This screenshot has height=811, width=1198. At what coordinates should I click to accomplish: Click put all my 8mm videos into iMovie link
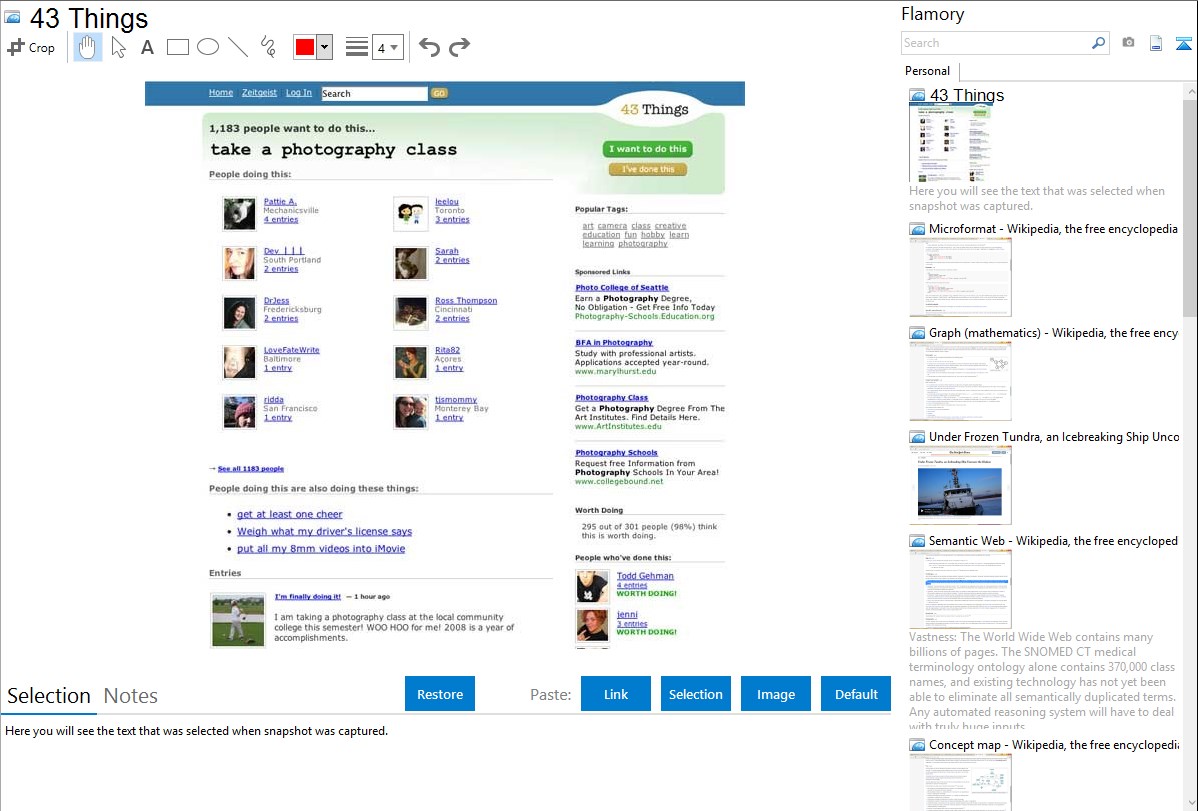point(321,549)
